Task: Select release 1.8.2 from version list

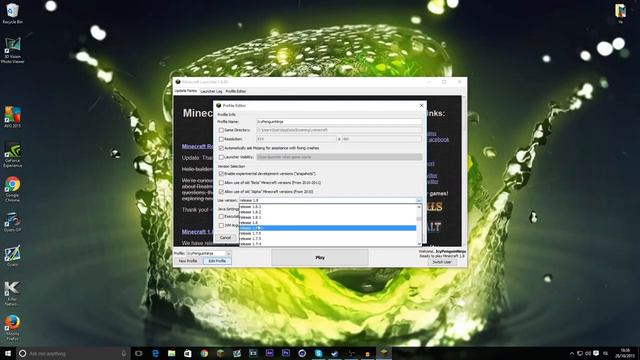Action: (328, 212)
